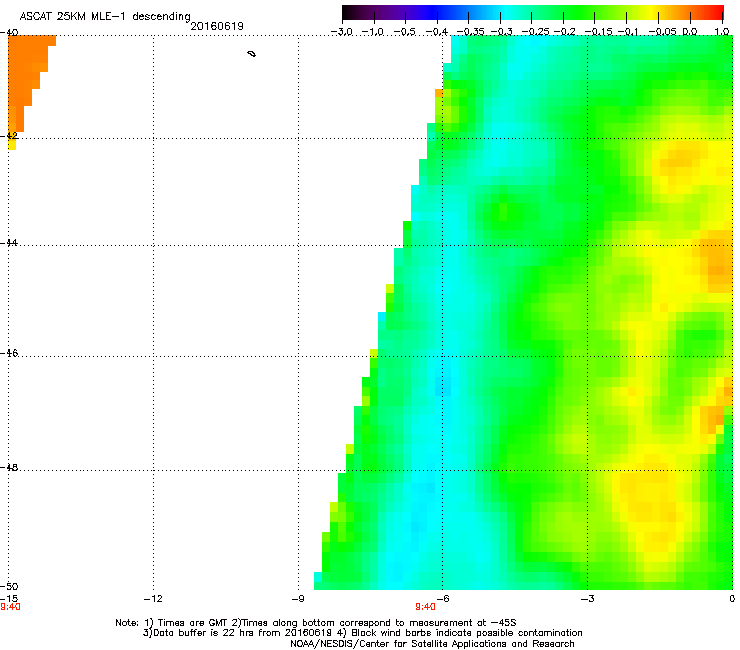Select the 1.0 color scale label
Viewport: 740px width, 650px height.
pyautogui.click(x=722, y=32)
